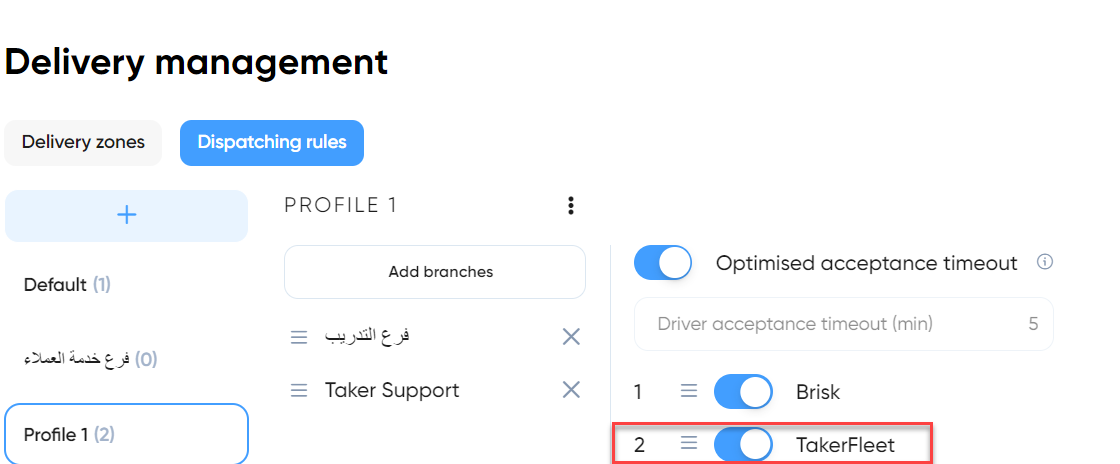Screen dimensions: 1120x464
Task: Click drag handle icon beside Taker Support
Action: coord(299,390)
